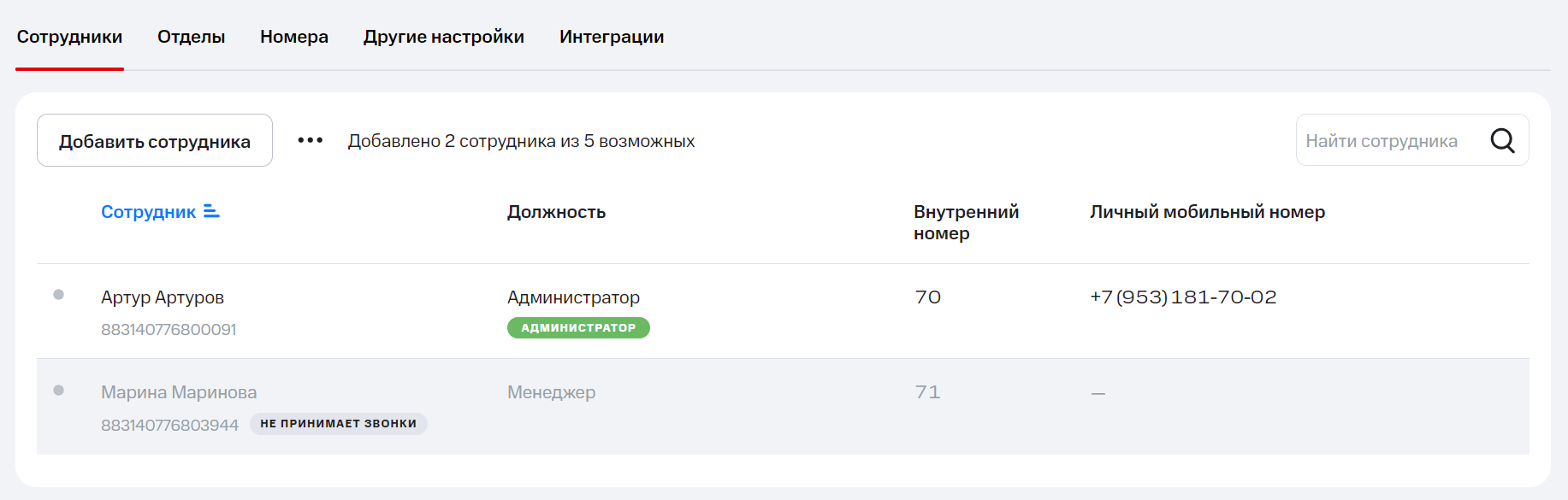
Task: Sort by the Сотрудник column header
Action: (x=148, y=212)
